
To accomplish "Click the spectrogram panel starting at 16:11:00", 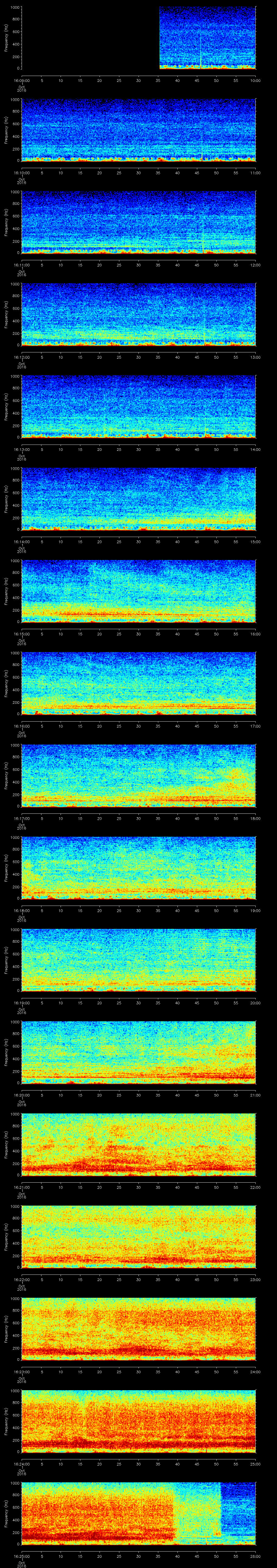I will coord(138,222).
